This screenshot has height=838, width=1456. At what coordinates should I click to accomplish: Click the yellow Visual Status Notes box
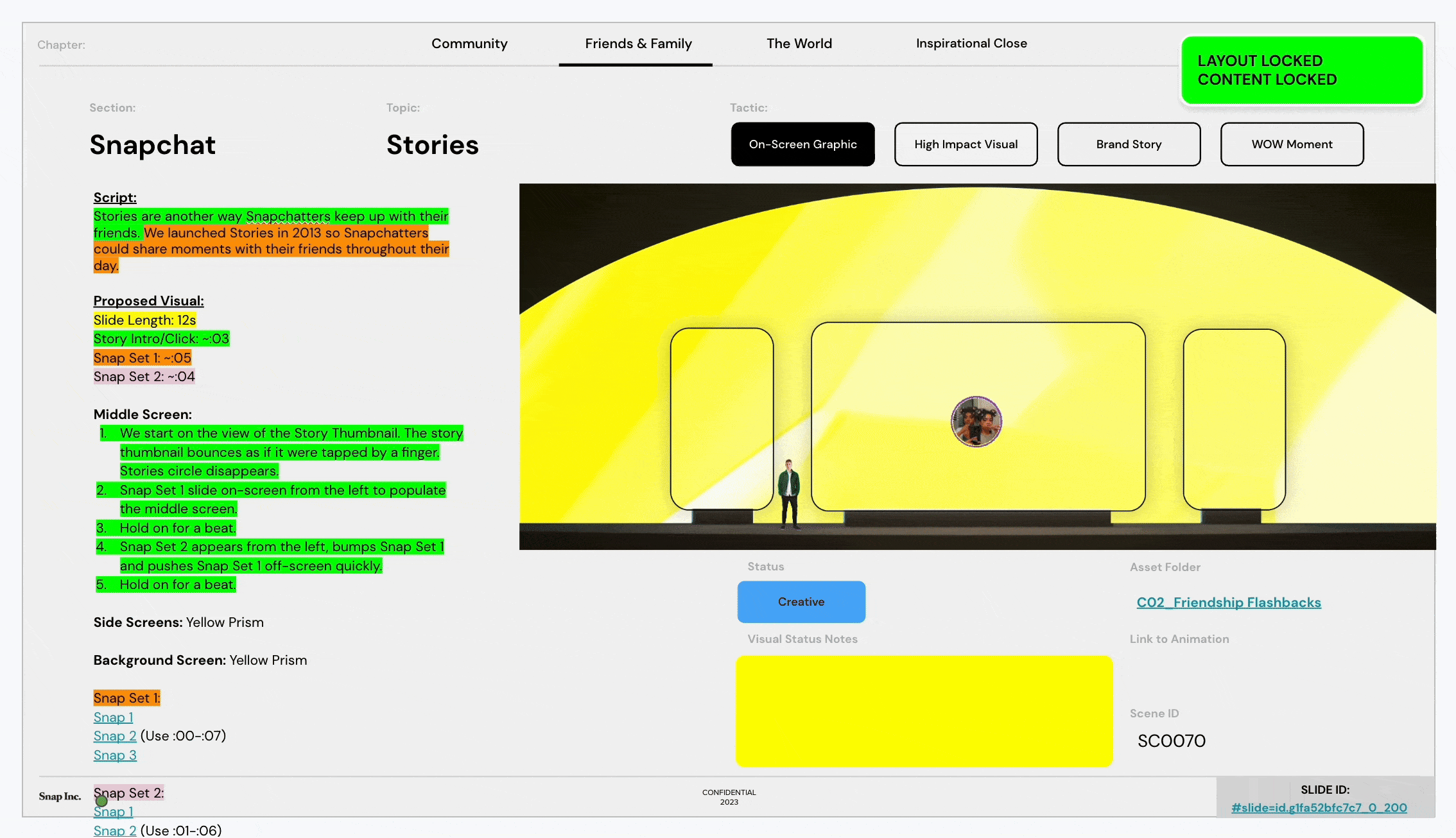tap(924, 711)
